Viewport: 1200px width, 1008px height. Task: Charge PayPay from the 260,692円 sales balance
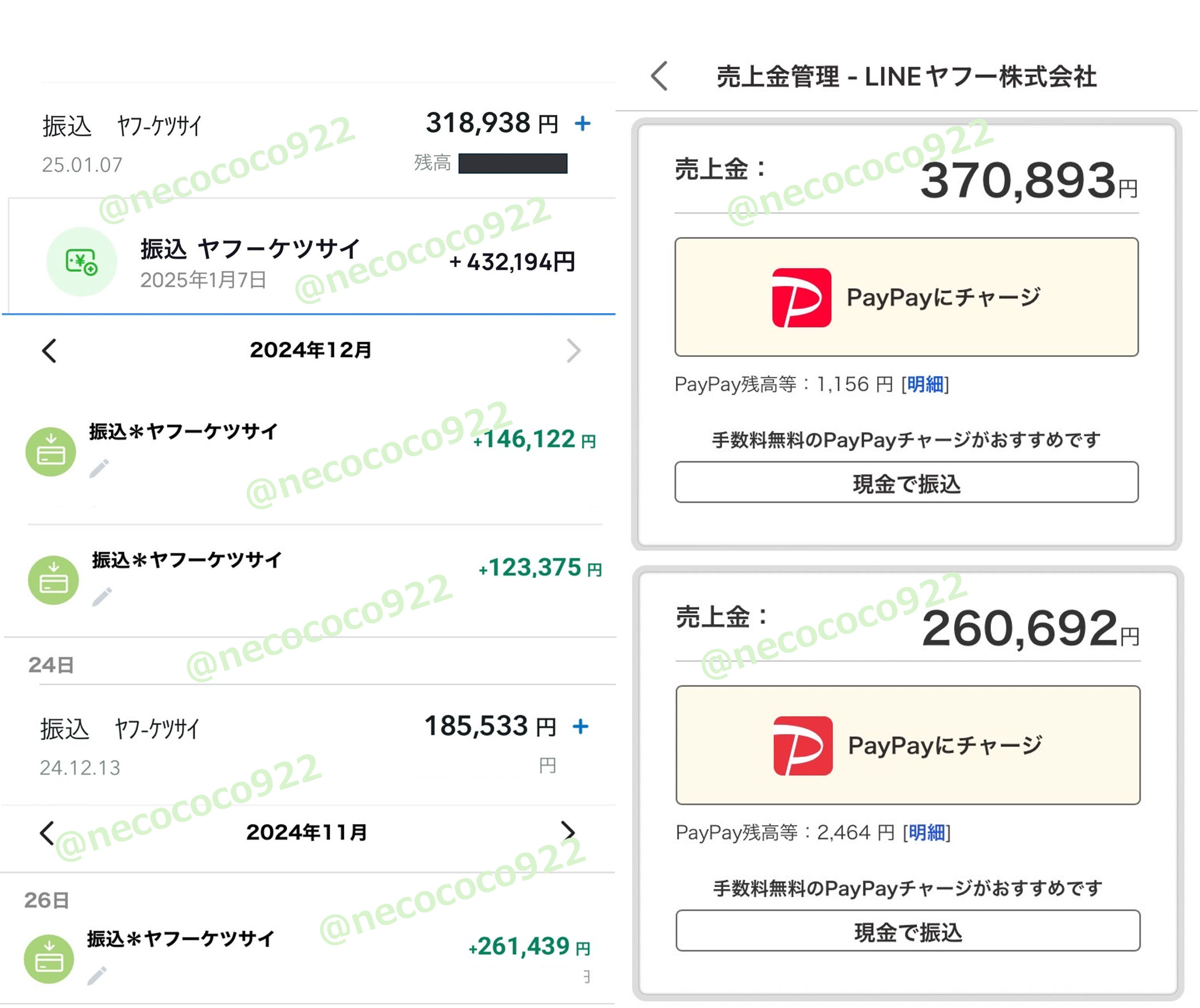pyautogui.click(x=908, y=745)
